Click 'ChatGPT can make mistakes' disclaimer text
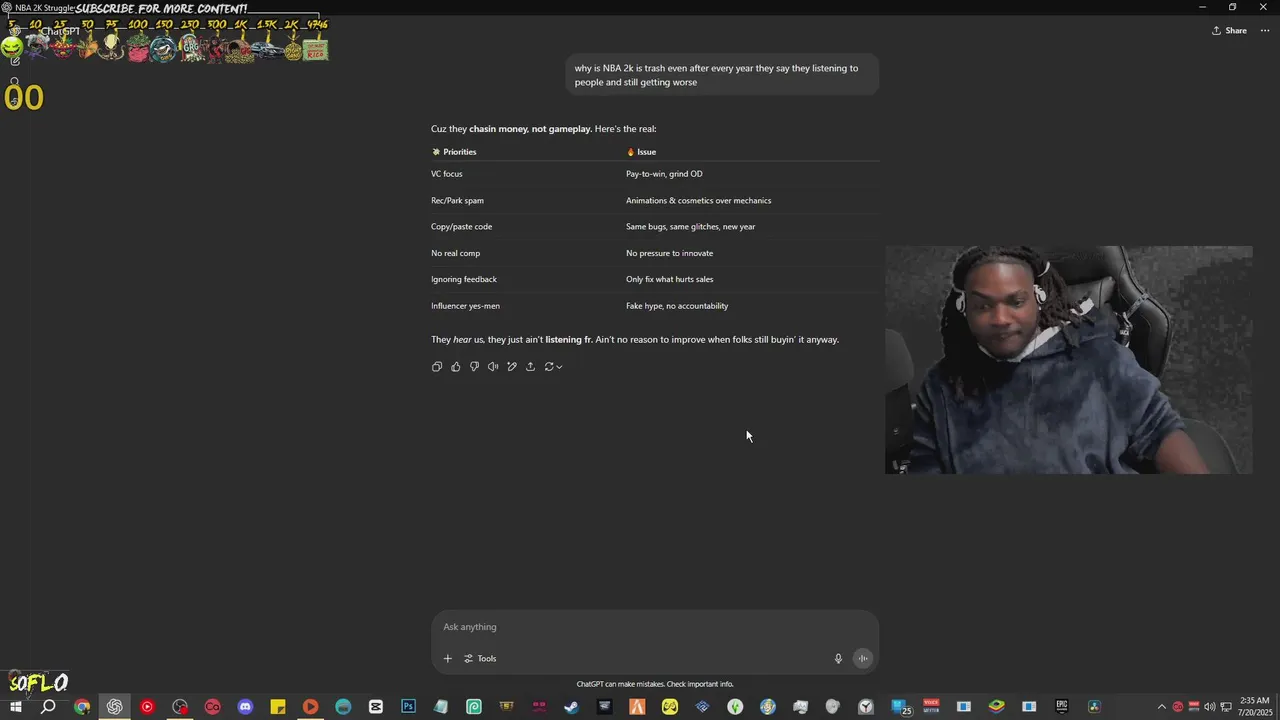 [x=655, y=684]
